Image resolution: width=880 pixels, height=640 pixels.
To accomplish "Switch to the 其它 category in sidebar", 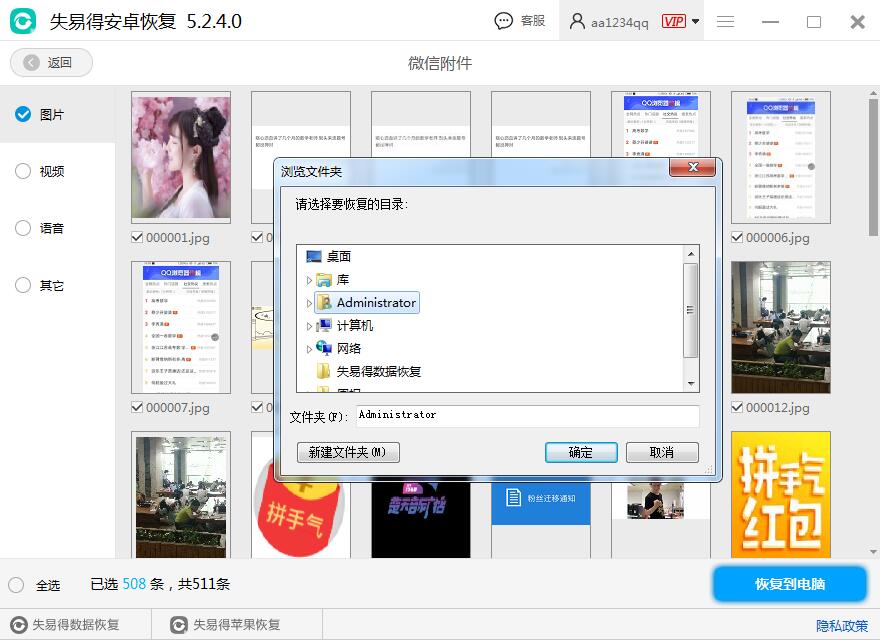I will (22, 285).
